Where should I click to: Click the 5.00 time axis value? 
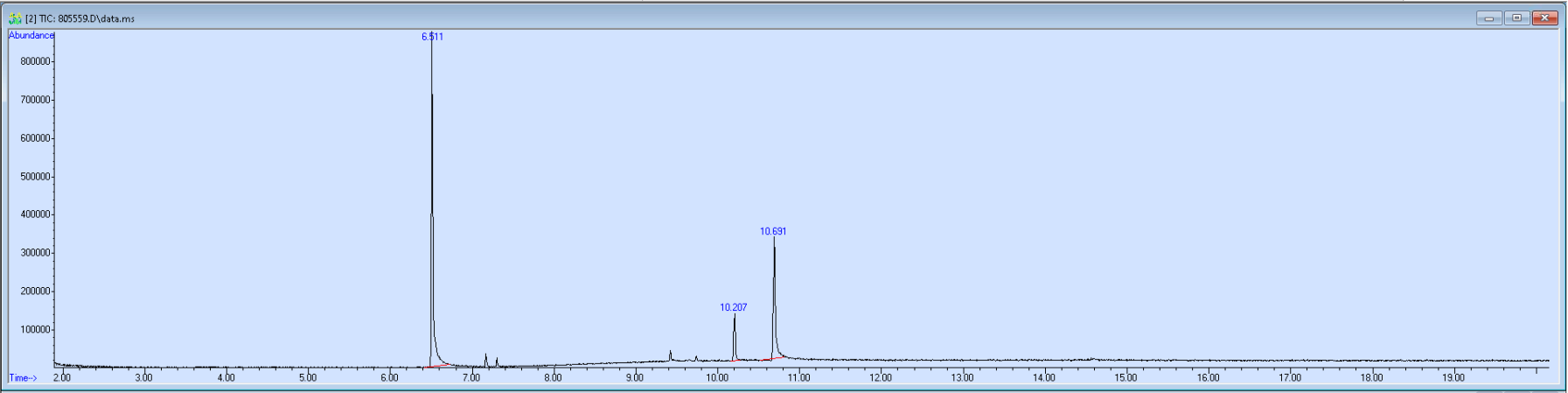point(308,378)
